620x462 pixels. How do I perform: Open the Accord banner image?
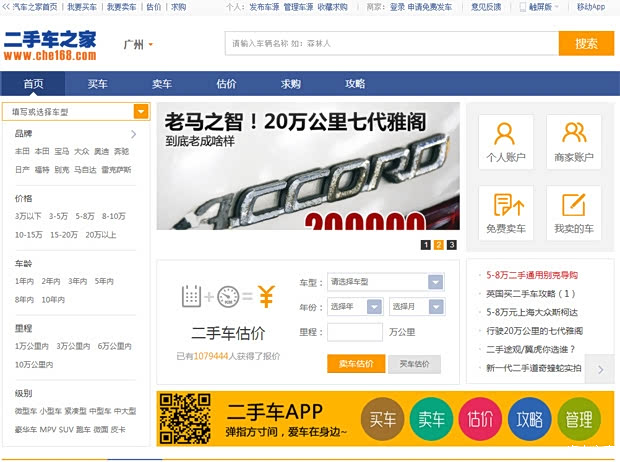point(308,166)
